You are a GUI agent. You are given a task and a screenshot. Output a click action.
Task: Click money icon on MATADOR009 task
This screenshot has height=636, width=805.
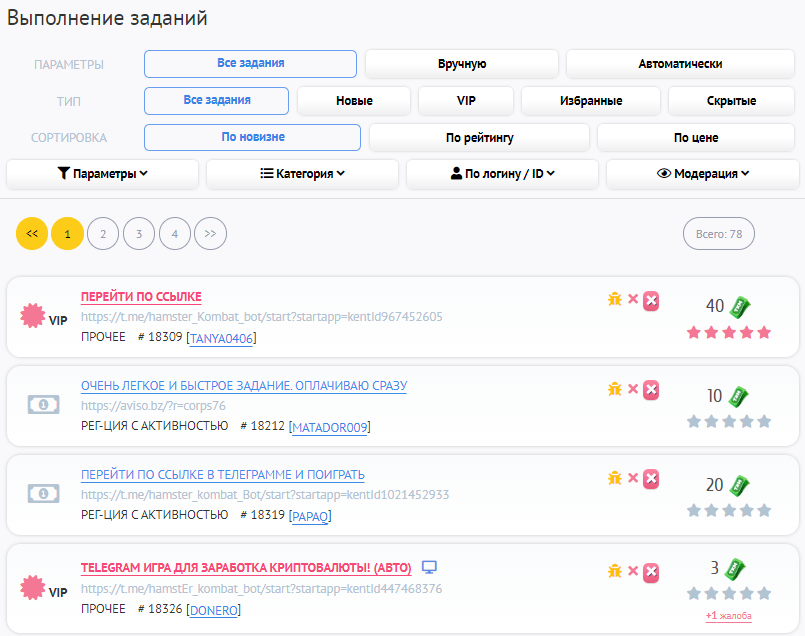[x=43, y=404]
